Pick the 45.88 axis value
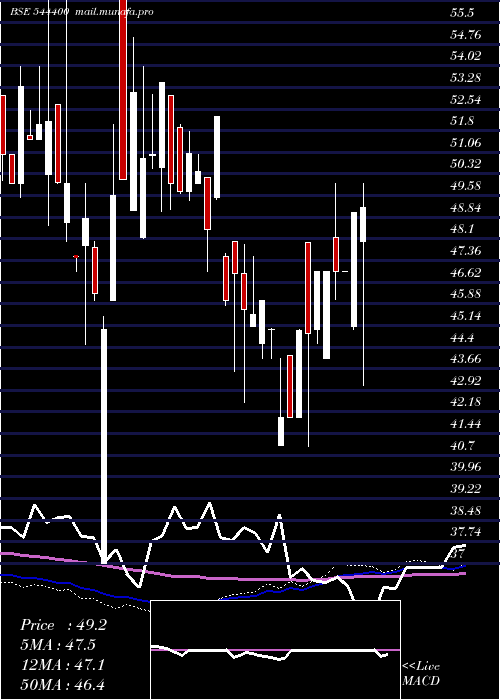 click(x=466, y=294)
